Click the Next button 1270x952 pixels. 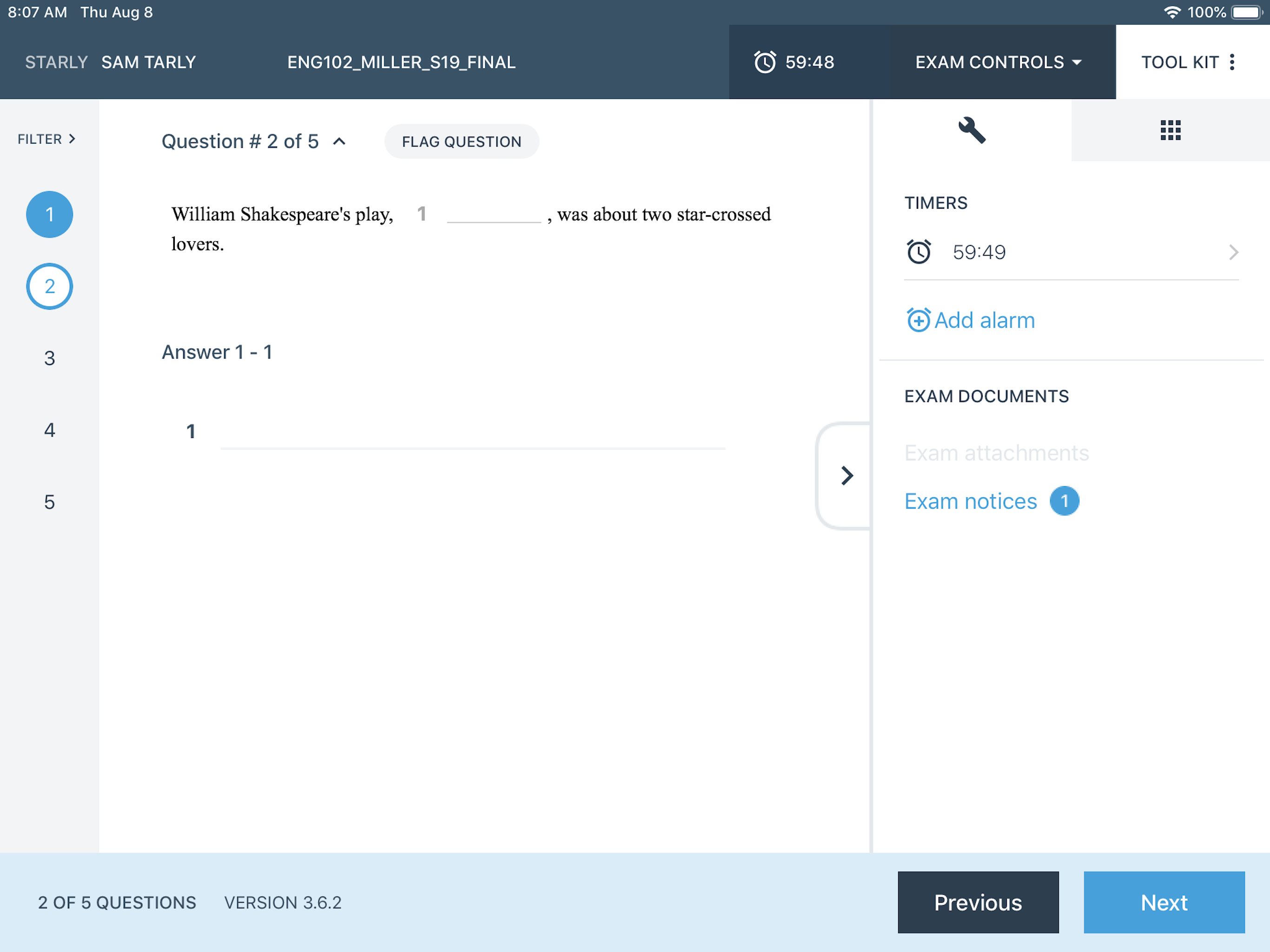click(x=1163, y=902)
